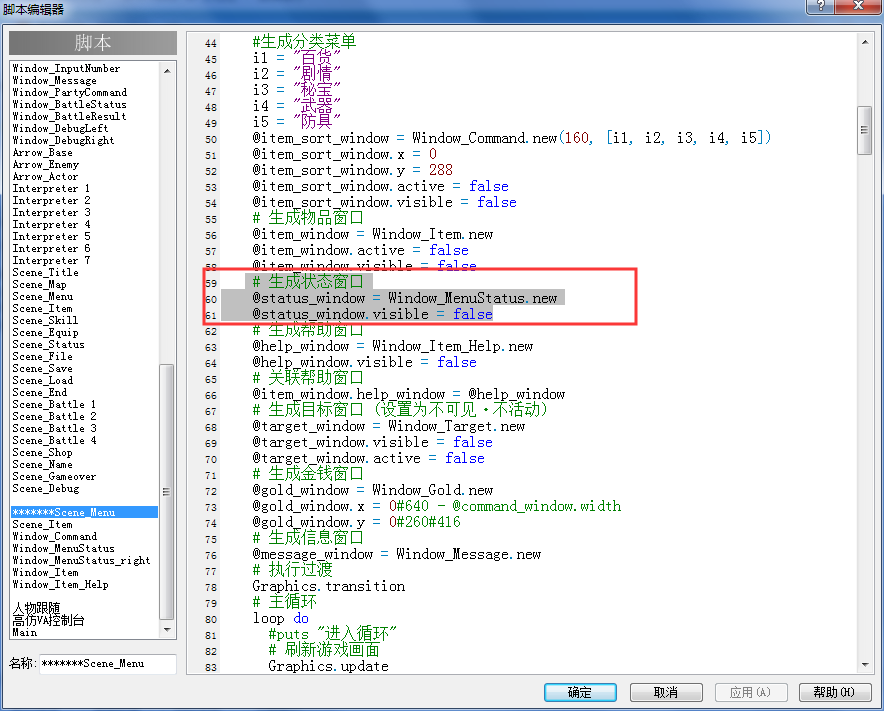Select the 高仿VA控制台 script
This screenshot has height=711, width=884.
pos(48,621)
